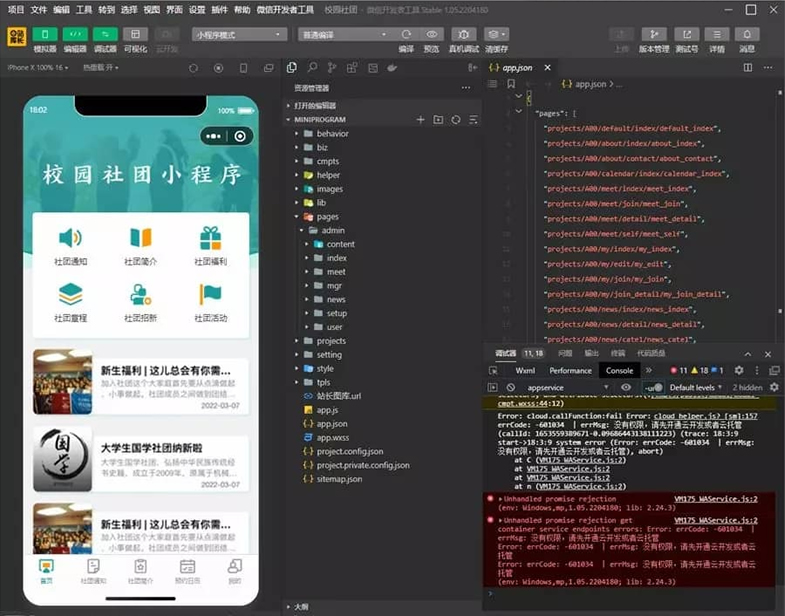This screenshot has height=616, width=785.
Task: Refresh the MINIPROGRAM file explorer
Action: coord(456,120)
